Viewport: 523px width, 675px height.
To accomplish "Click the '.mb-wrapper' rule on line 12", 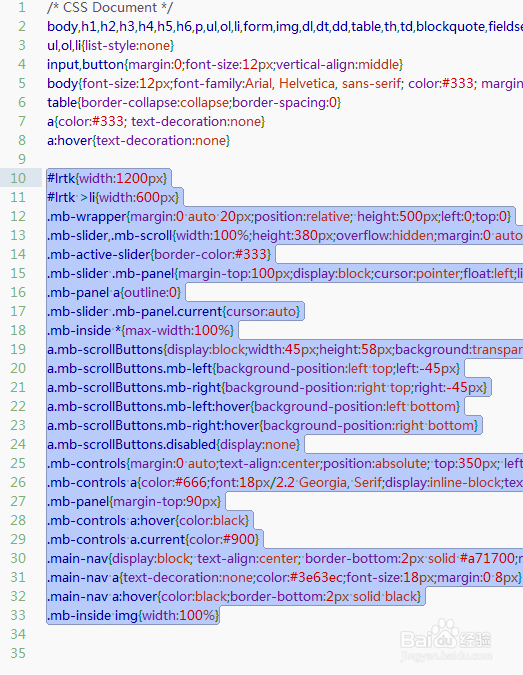I will click(279, 216).
